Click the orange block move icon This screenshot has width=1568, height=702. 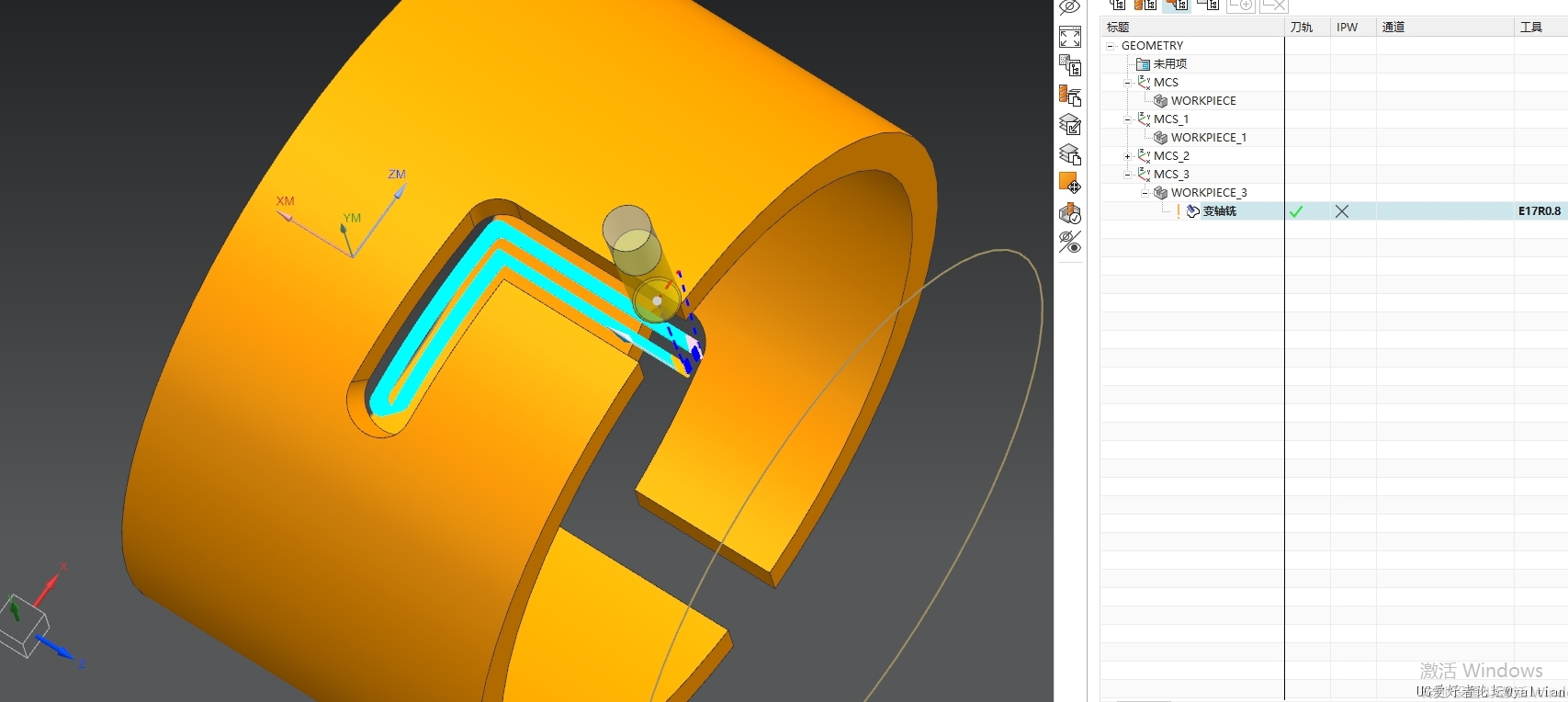1070,183
